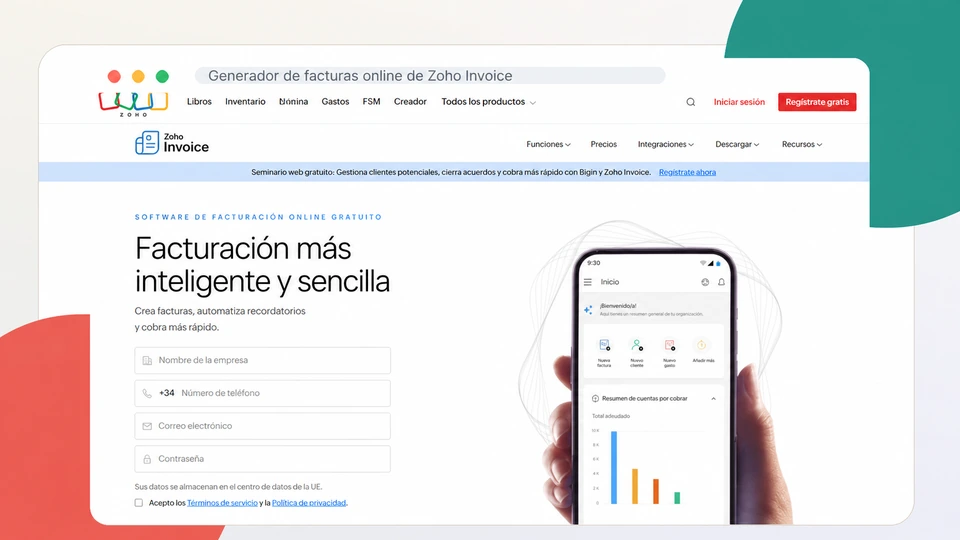Image resolution: width=960 pixels, height=540 pixels.
Task: Focus the Nombre de la empresa field
Action: pyautogui.click(x=263, y=361)
